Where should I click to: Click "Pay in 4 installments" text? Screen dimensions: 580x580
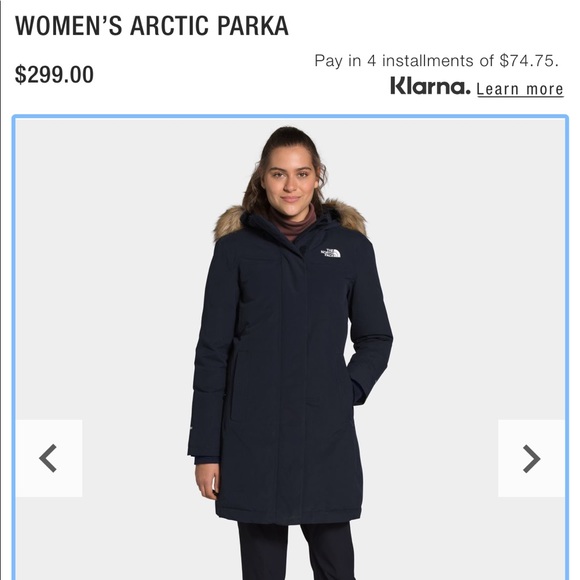tap(394, 61)
